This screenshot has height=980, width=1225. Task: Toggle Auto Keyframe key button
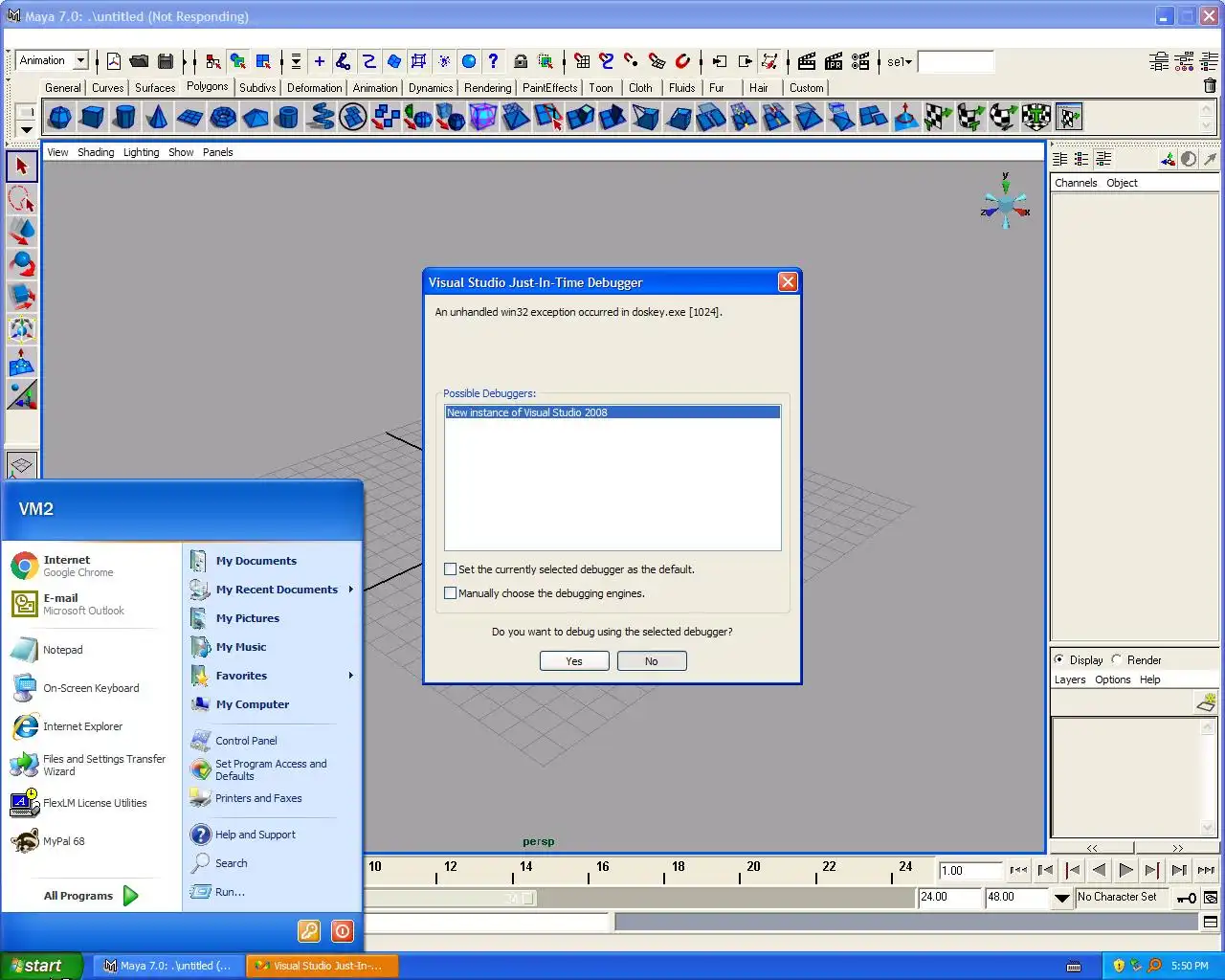click(1187, 898)
